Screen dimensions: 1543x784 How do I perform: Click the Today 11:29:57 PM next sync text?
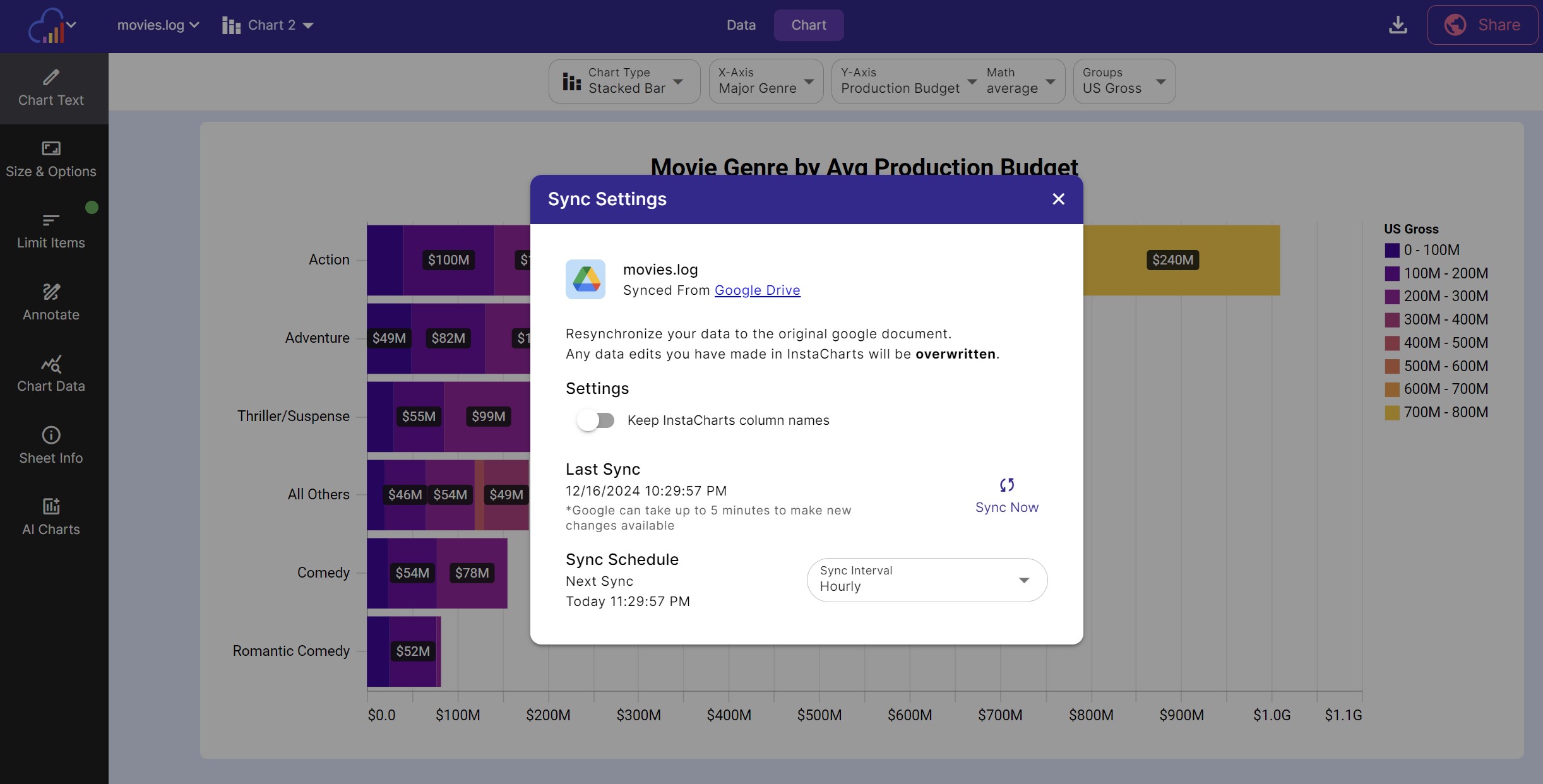(628, 602)
